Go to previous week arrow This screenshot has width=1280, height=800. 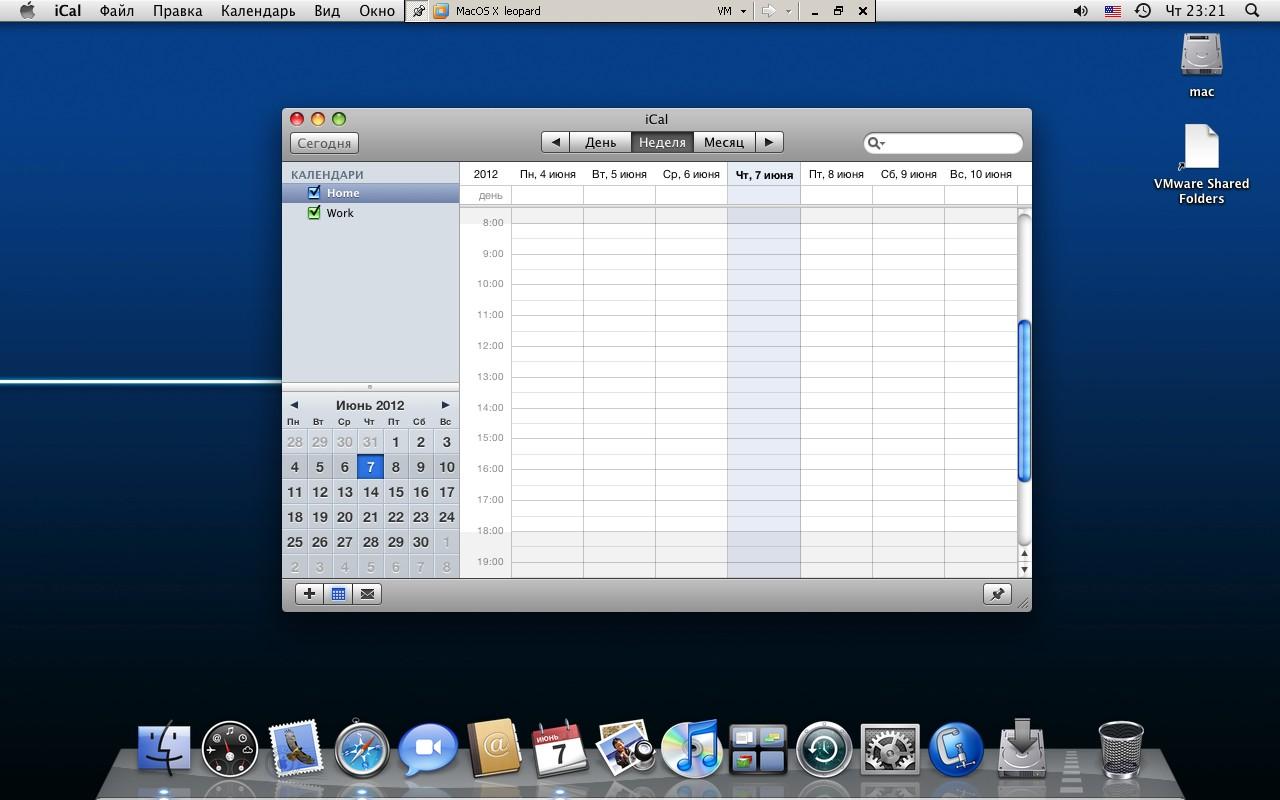click(556, 142)
